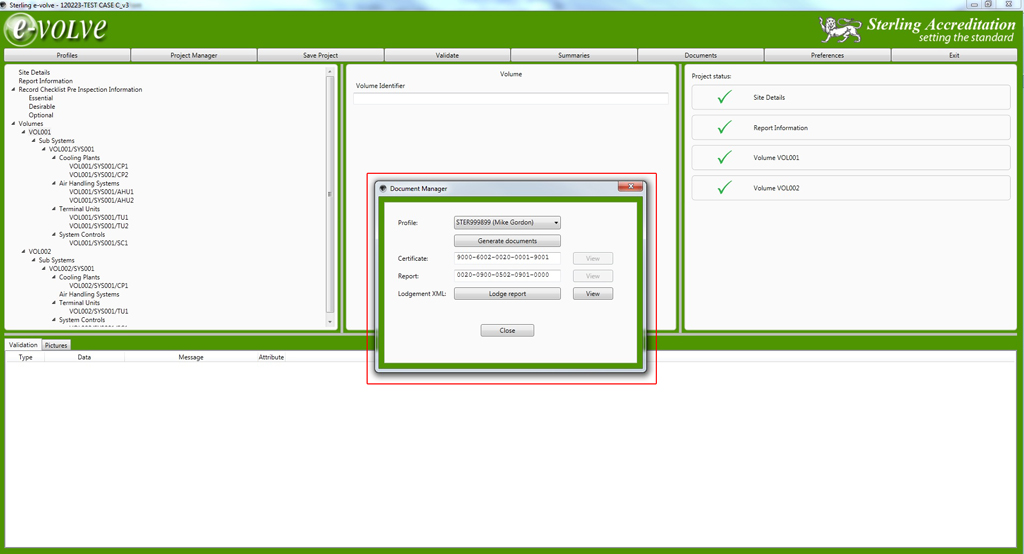1024x554 pixels.
Task: Click Site Details project status entry
Action: pos(851,97)
